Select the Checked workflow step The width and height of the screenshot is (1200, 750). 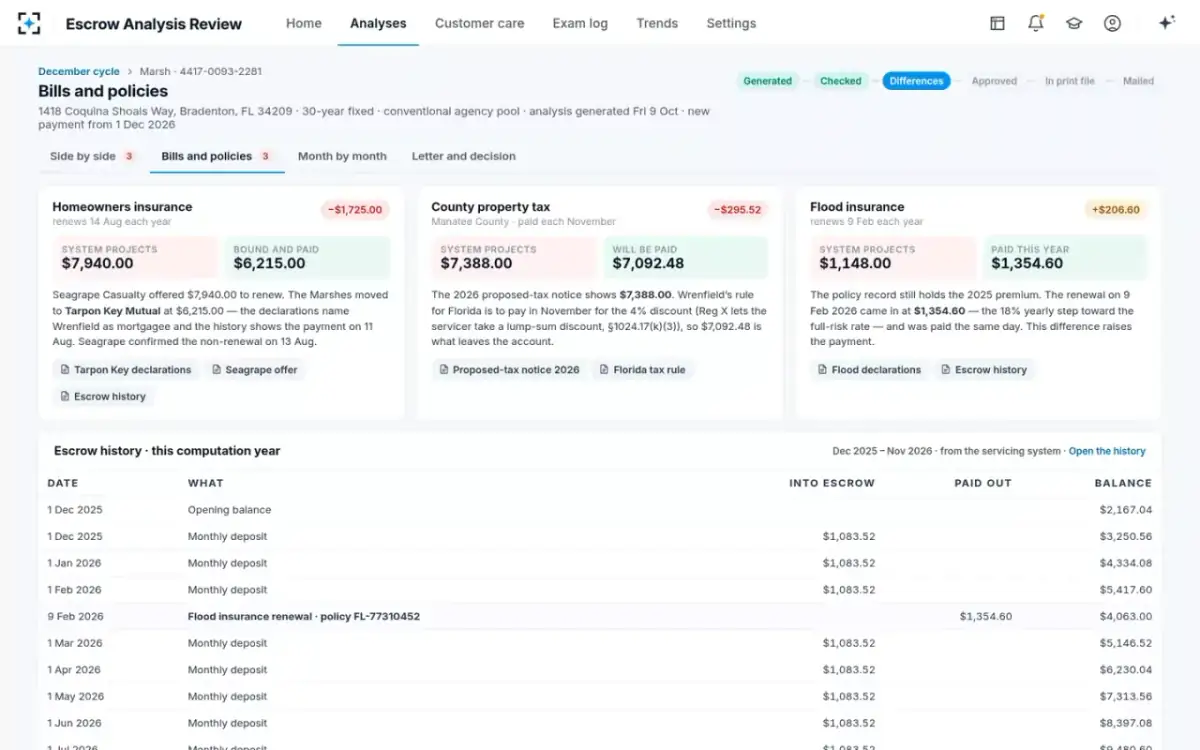[x=841, y=81]
